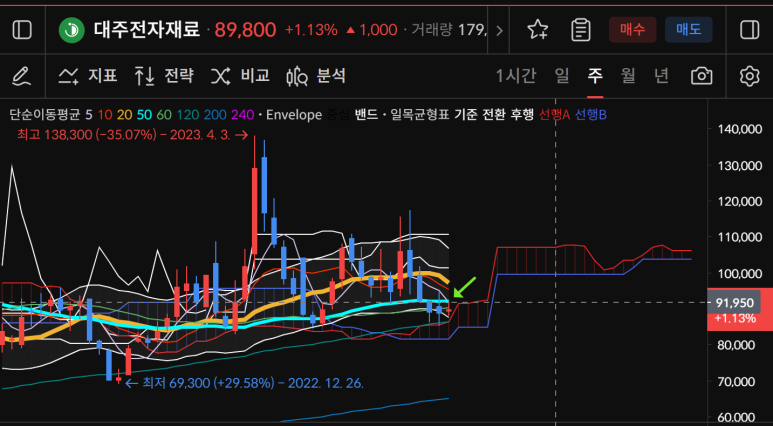The image size is (773, 426).
Task: Click the 140,000 price axis label
Action: [x=738, y=129]
